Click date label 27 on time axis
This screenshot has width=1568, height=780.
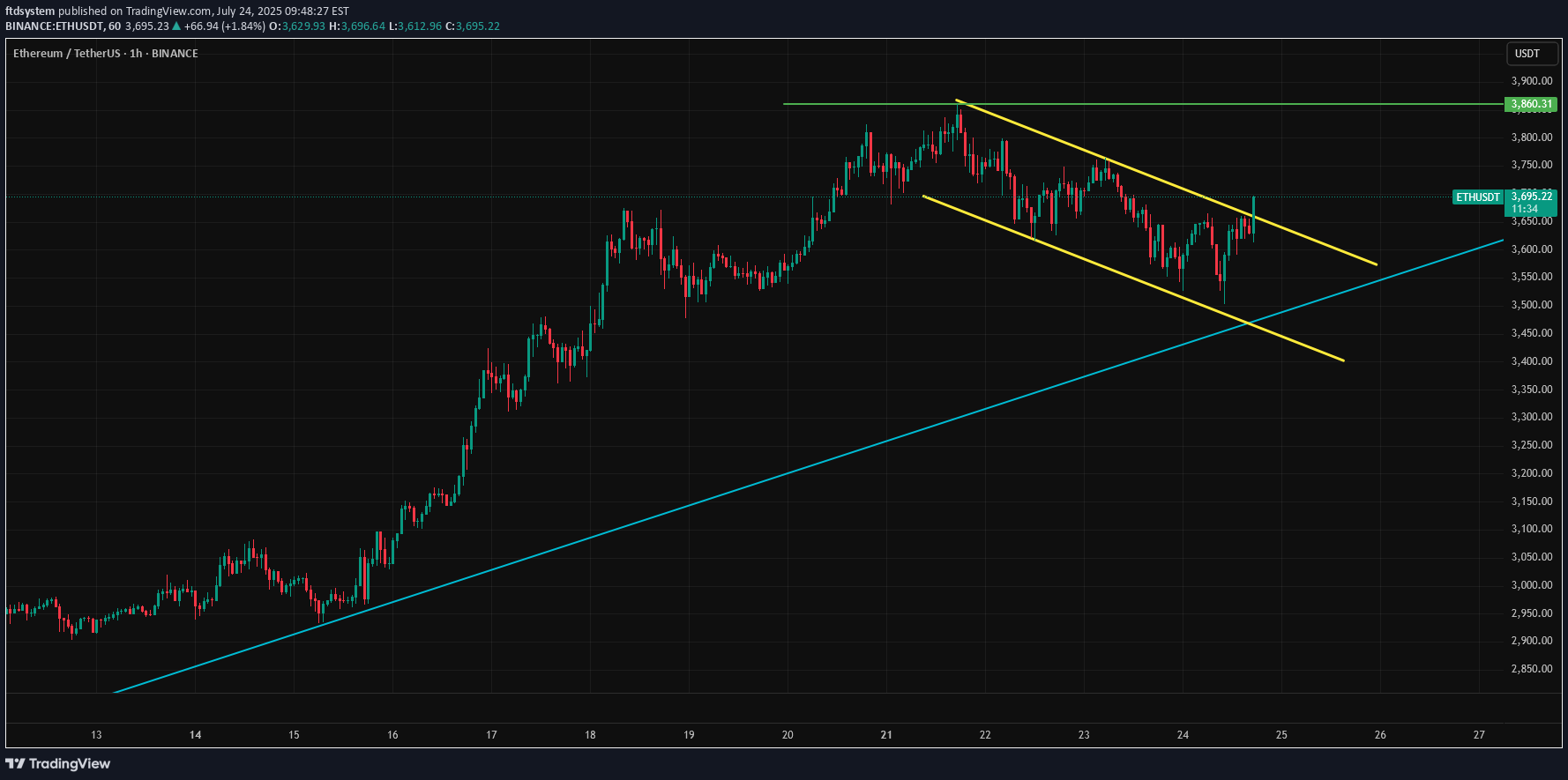pyautogui.click(x=1479, y=735)
